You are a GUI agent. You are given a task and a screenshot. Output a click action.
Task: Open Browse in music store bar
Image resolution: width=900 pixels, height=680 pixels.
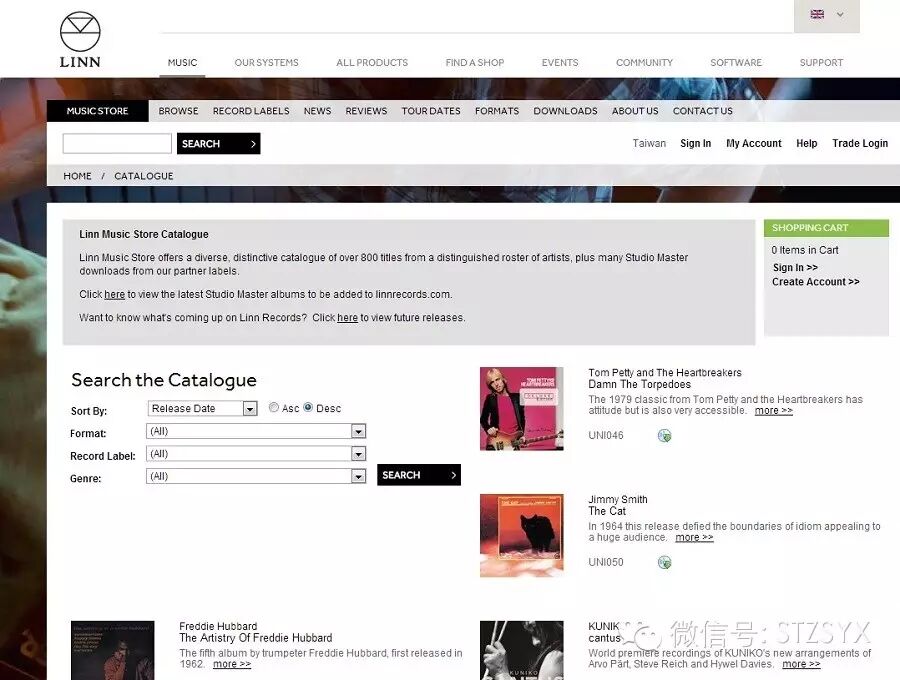tap(178, 111)
